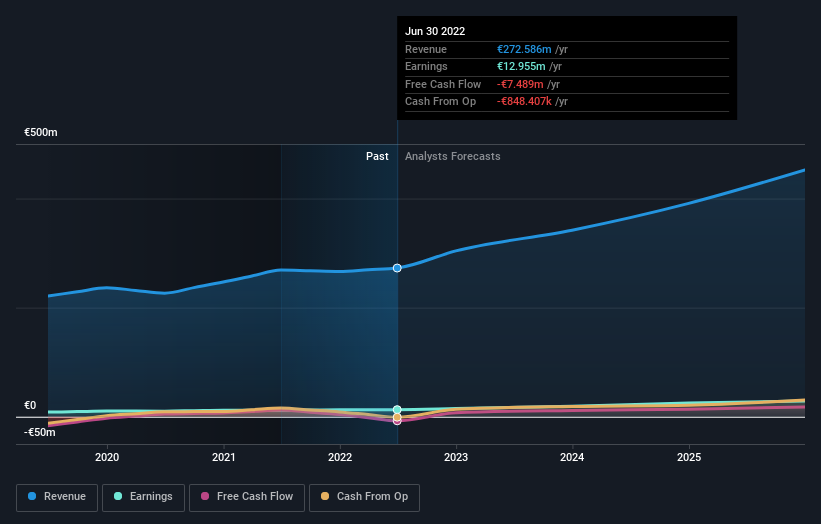Click the 2024 x-axis label
Screen dimensions: 821x524
point(572,457)
